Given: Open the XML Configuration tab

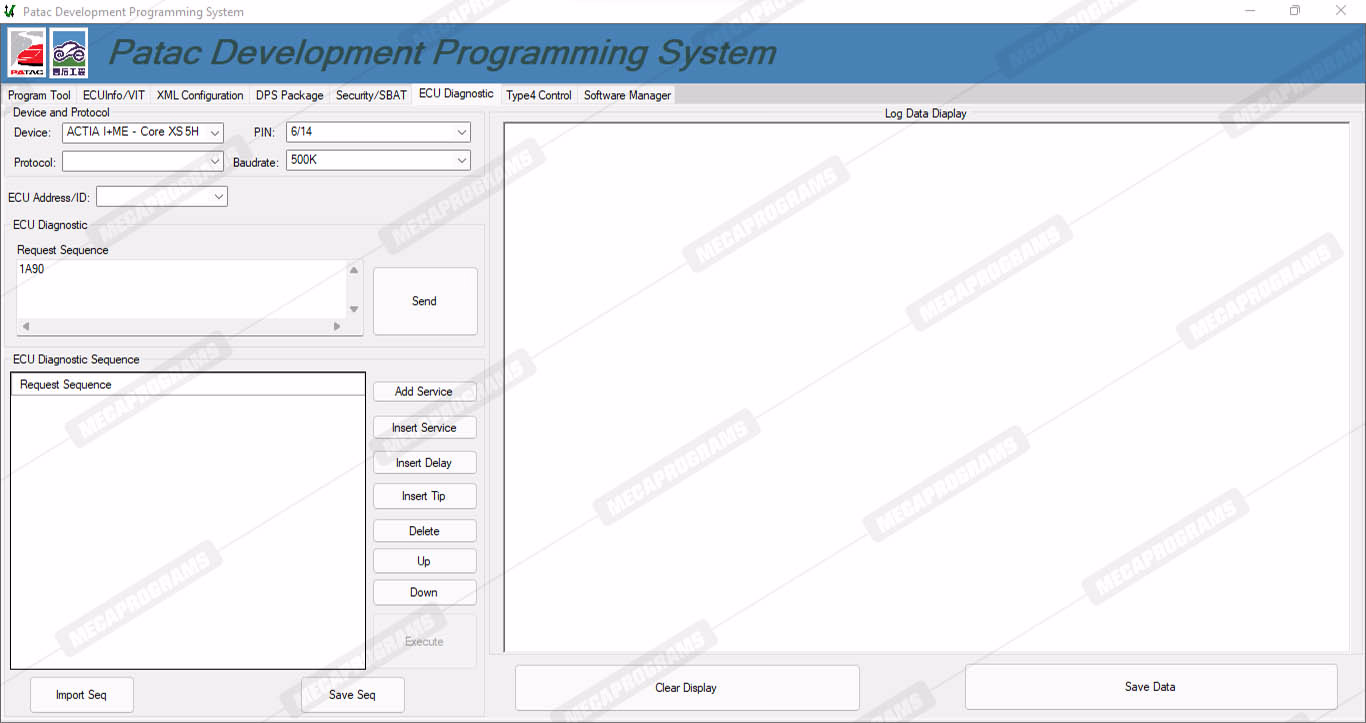Looking at the screenshot, I should (x=200, y=95).
